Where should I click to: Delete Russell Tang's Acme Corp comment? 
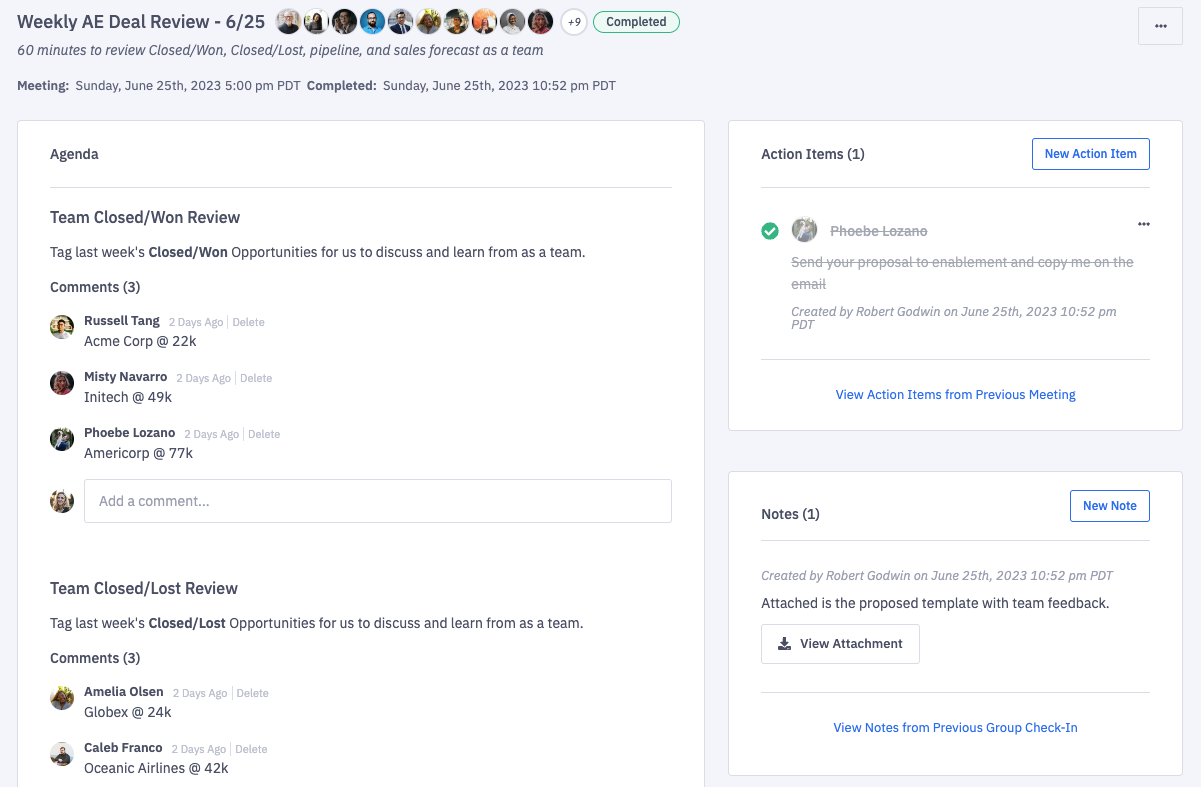[x=248, y=321]
